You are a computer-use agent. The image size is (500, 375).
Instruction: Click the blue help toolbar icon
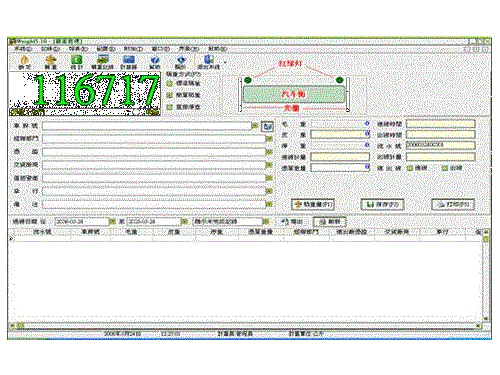pos(155,62)
